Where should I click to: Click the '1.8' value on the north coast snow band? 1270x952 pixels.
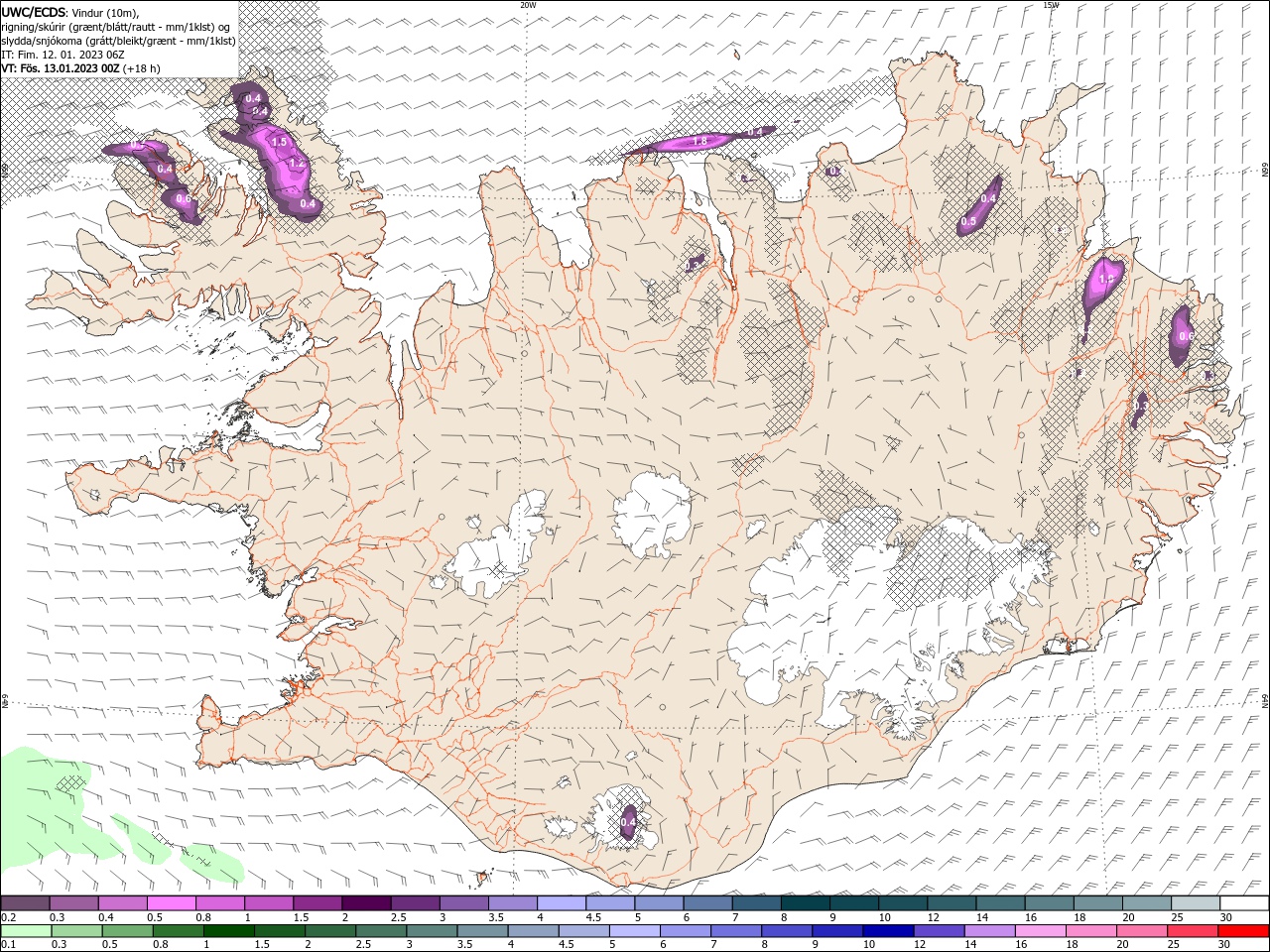[x=698, y=142]
